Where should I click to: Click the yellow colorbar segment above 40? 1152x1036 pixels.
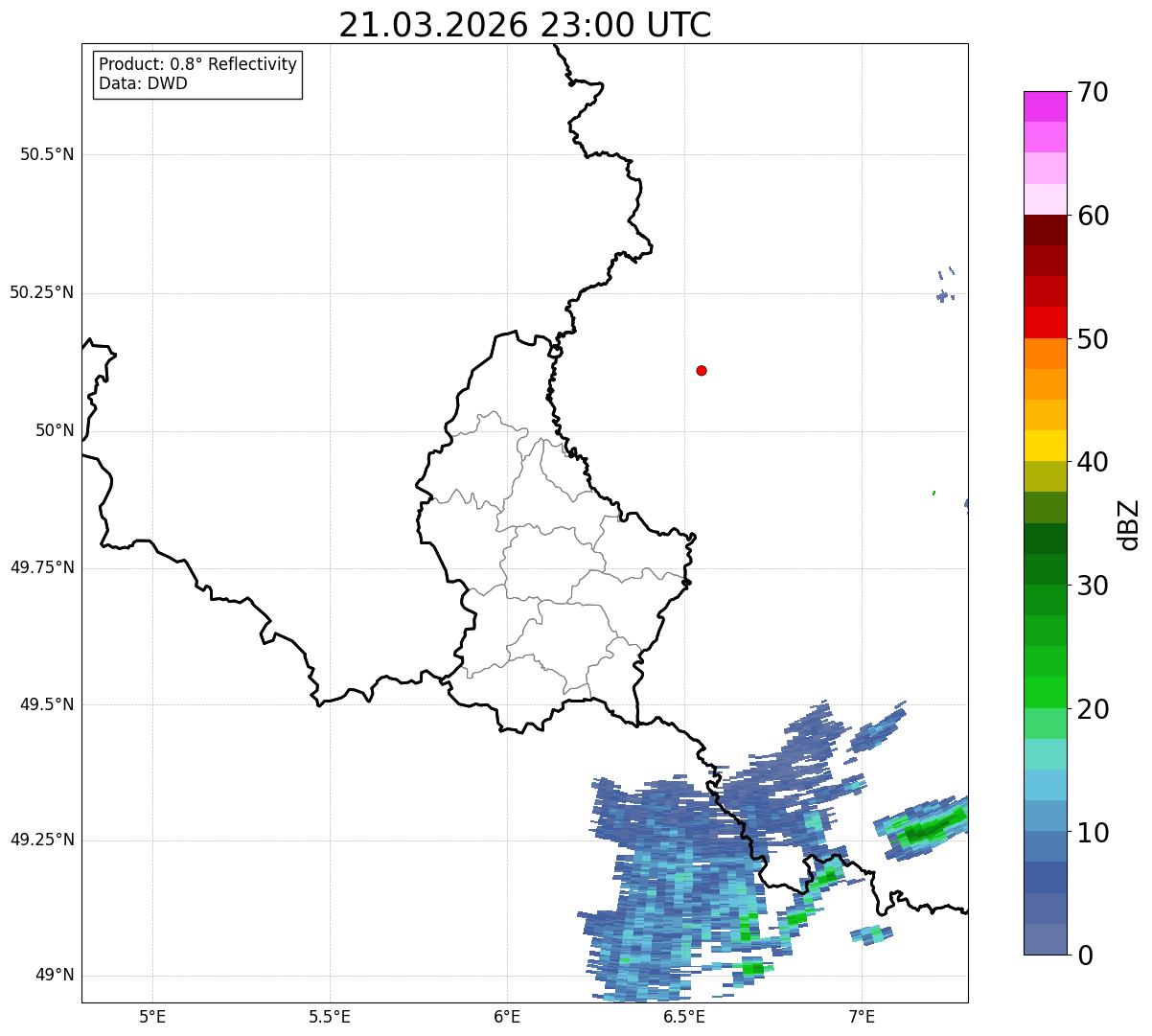(x=1046, y=446)
